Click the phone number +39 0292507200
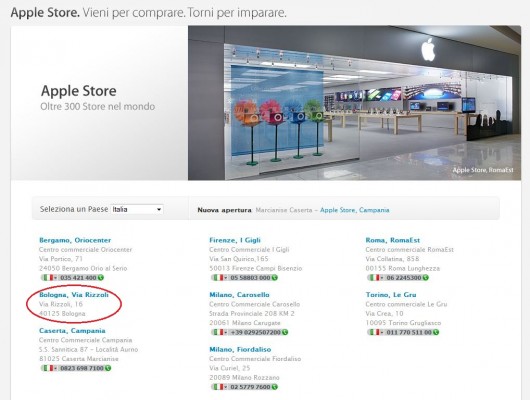 pyautogui.click(x=256, y=332)
